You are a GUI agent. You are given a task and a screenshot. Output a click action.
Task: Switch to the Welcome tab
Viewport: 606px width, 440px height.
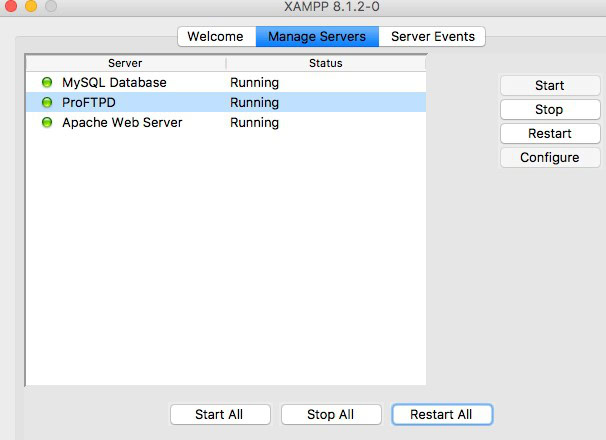[x=217, y=36]
